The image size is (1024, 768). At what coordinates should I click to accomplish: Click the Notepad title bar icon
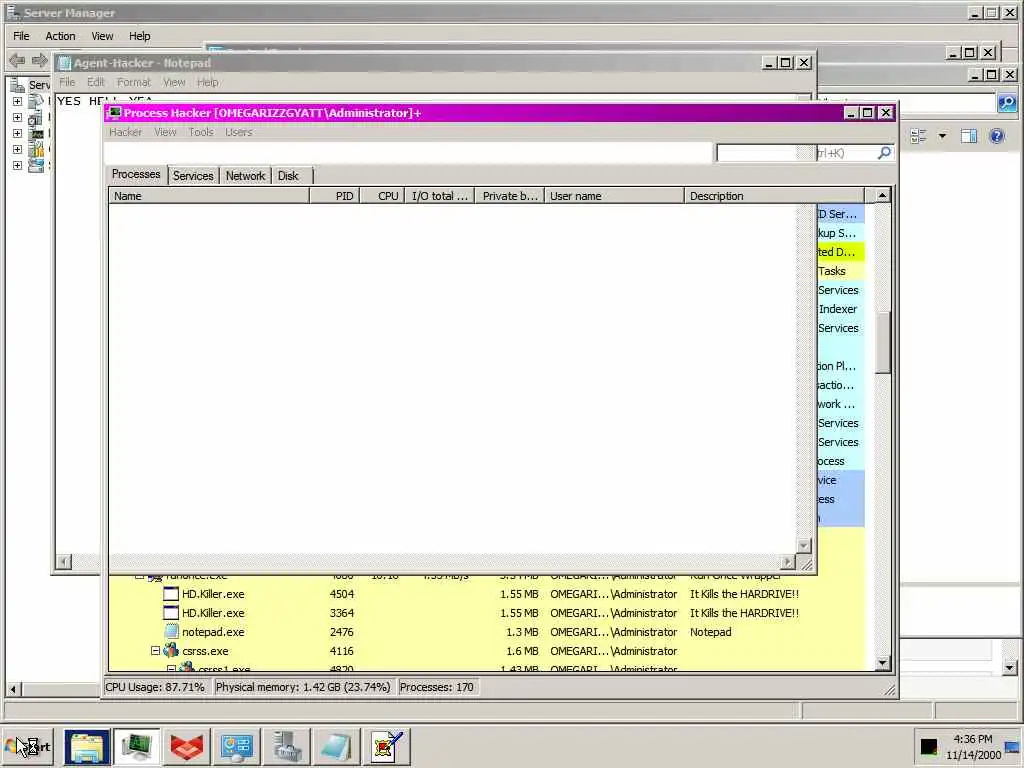[64, 63]
